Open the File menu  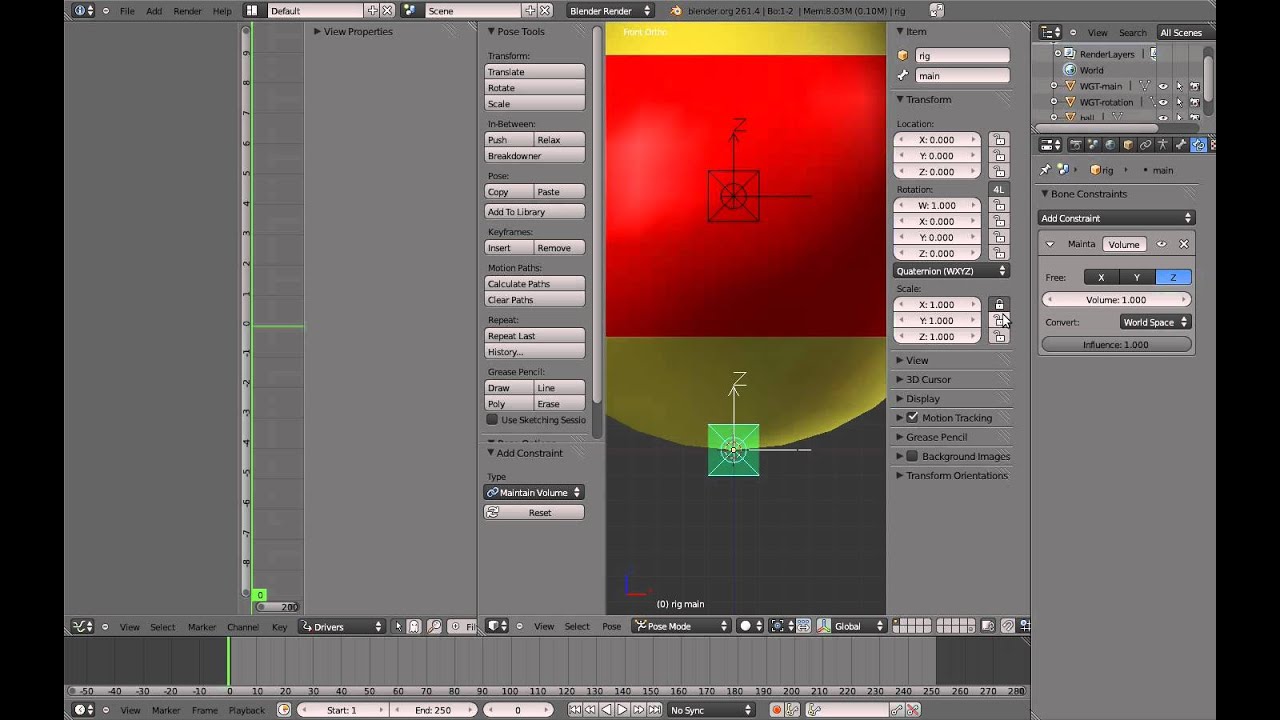click(x=127, y=11)
